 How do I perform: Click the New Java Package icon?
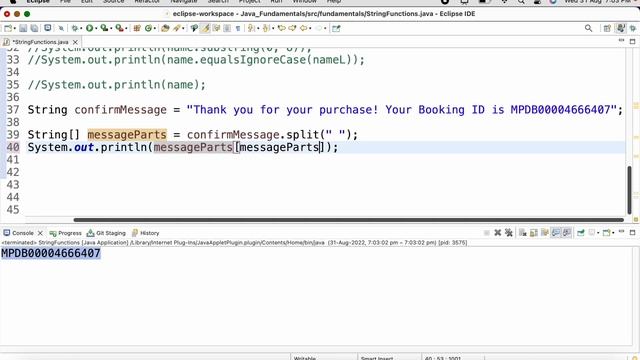[137, 28]
